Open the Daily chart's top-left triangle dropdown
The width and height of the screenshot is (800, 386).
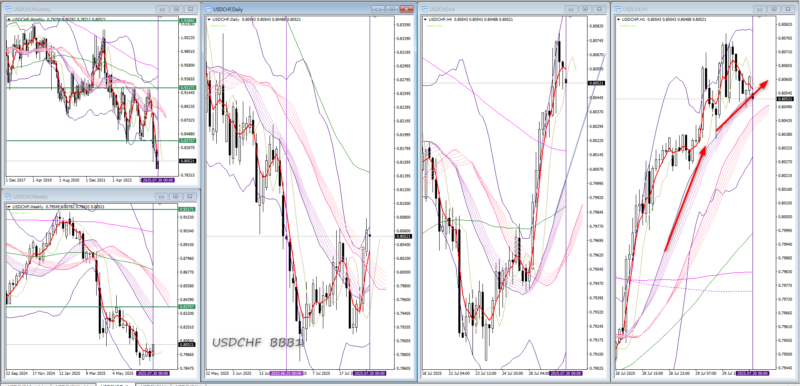(x=209, y=19)
